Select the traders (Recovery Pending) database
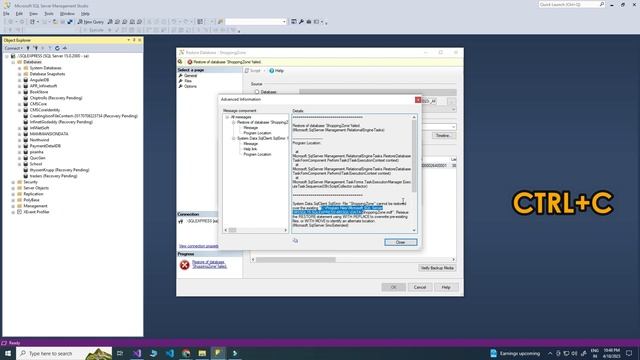Image resolution: width=640 pixels, height=360 pixels. click(53, 176)
